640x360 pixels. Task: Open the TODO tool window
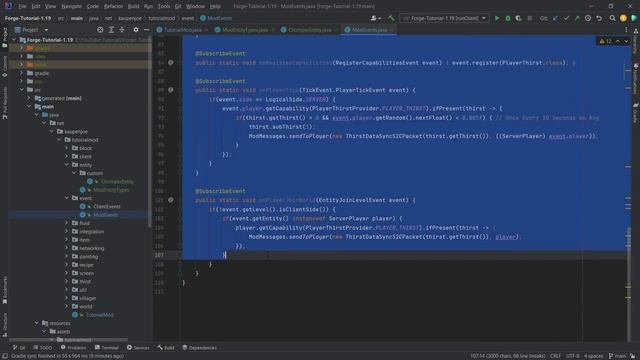[x=43, y=348]
